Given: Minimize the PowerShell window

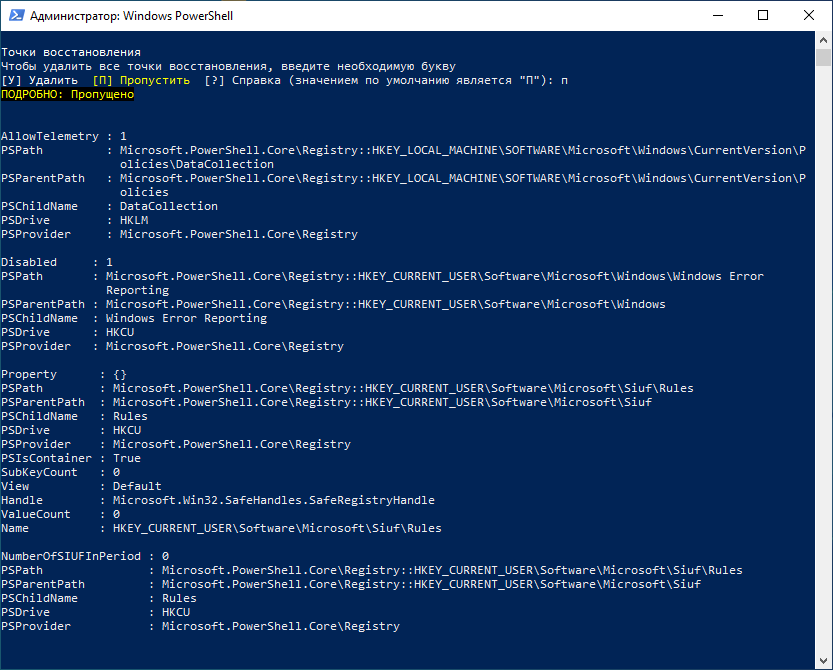Looking at the screenshot, I should click(718, 15).
